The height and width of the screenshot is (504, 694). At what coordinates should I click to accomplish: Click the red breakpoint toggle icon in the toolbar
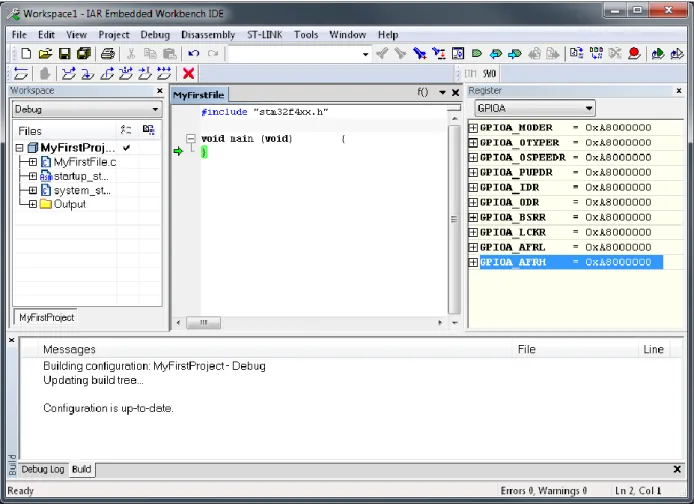[634, 54]
